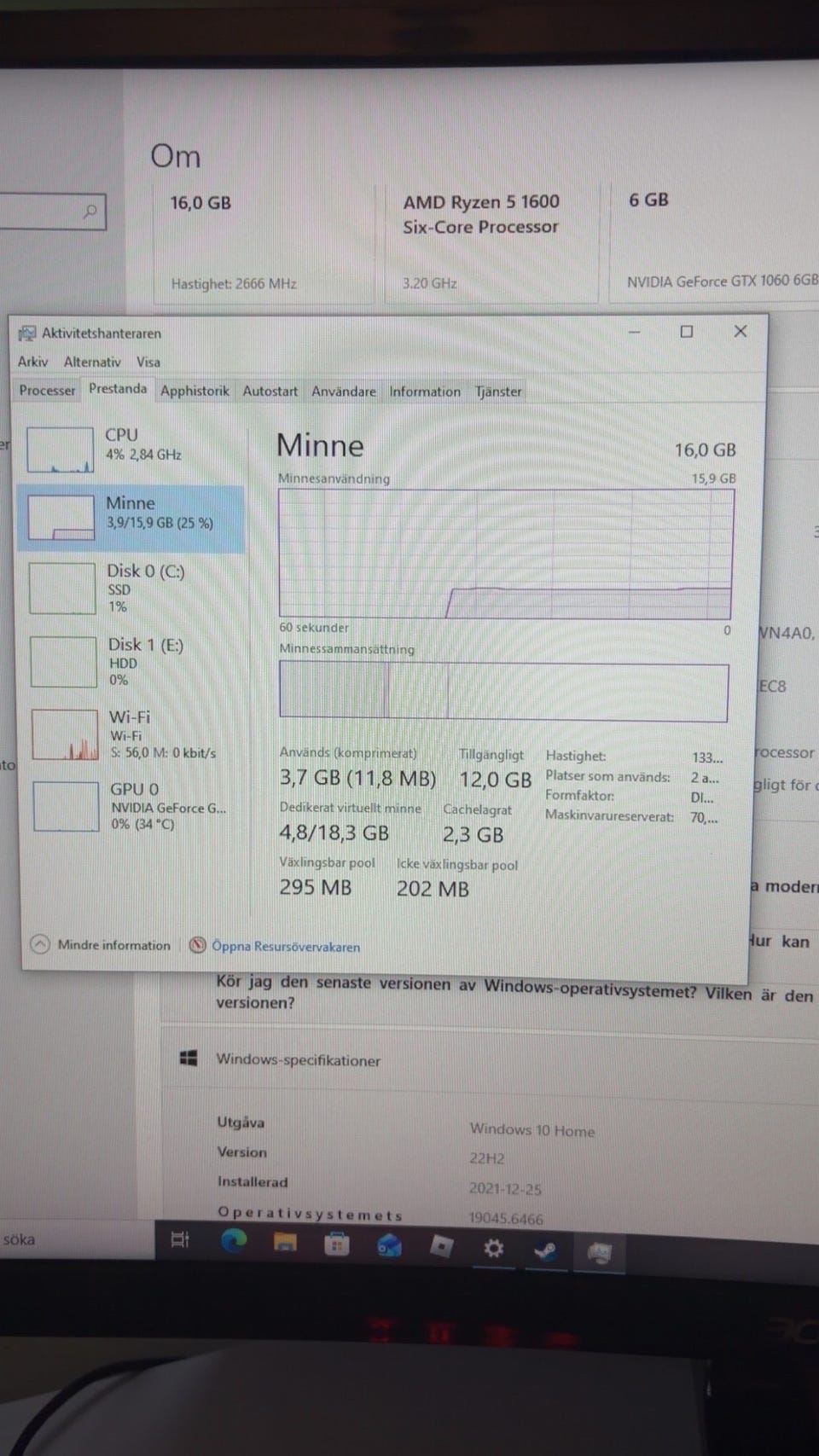Image resolution: width=819 pixels, height=1456 pixels.
Task: Click the Windows logo beside Windows-specifikationer
Action: pyautogui.click(x=189, y=1059)
